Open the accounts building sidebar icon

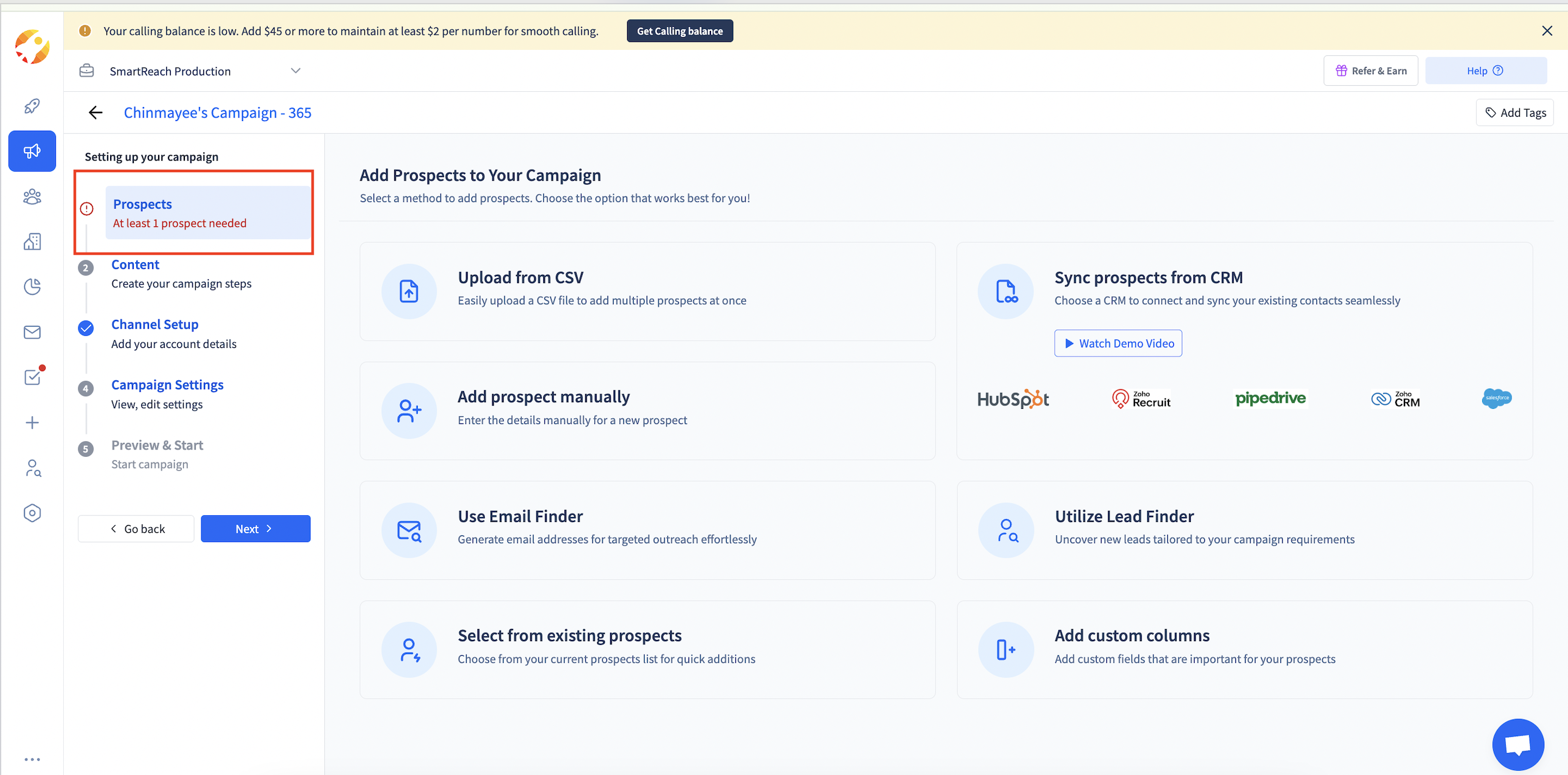tap(32, 242)
